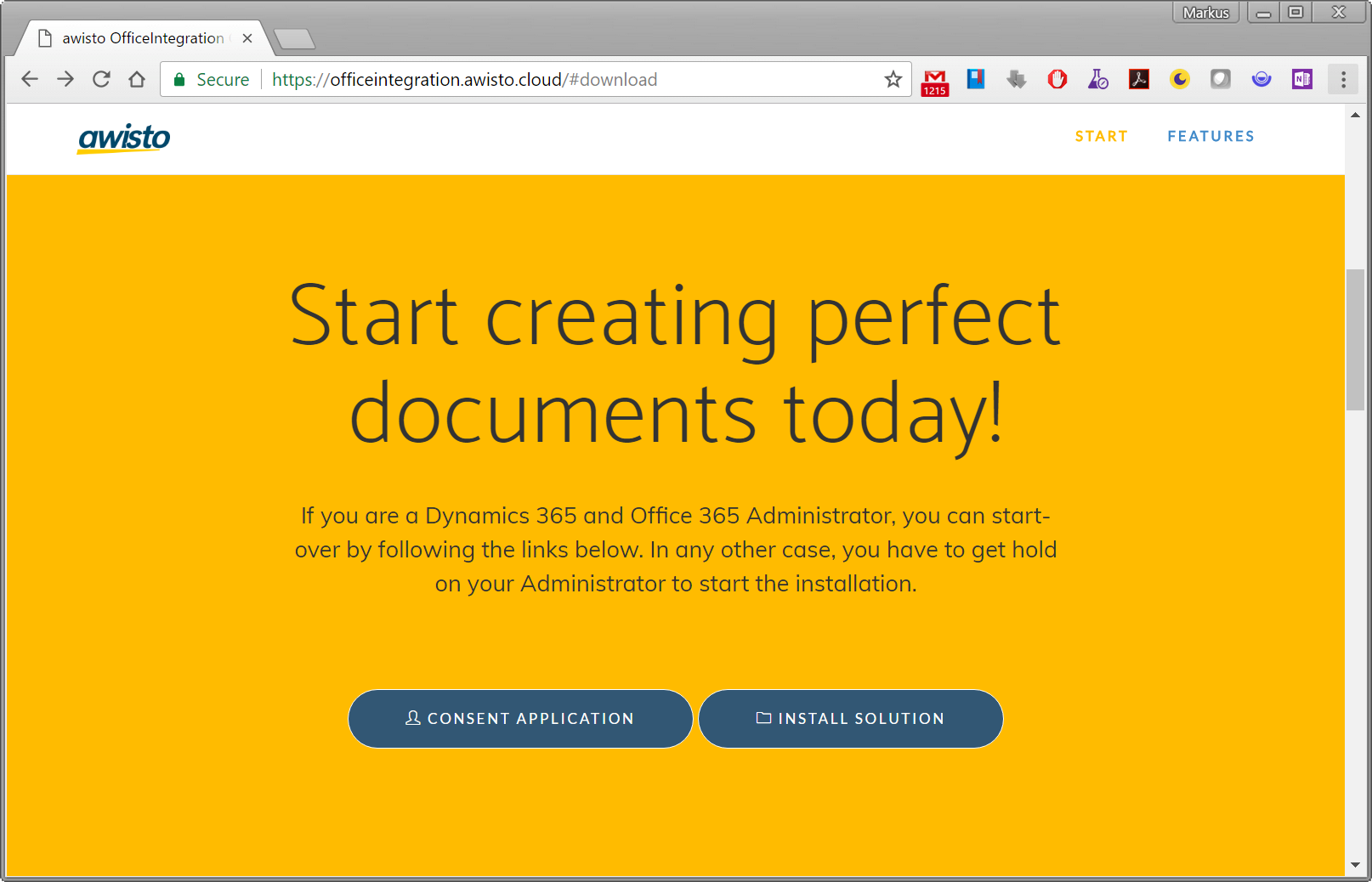
Task: Bookmark this page with the star icon
Action: (893, 79)
